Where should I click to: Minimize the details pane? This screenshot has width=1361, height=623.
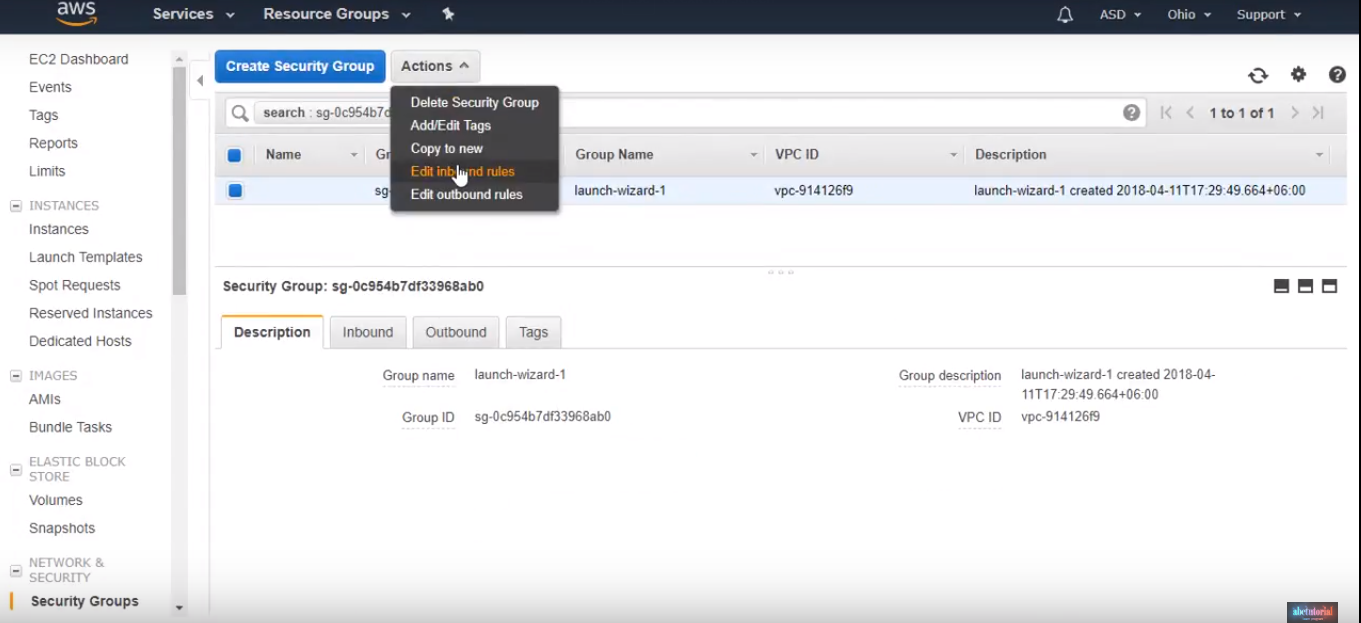click(1281, 286)
